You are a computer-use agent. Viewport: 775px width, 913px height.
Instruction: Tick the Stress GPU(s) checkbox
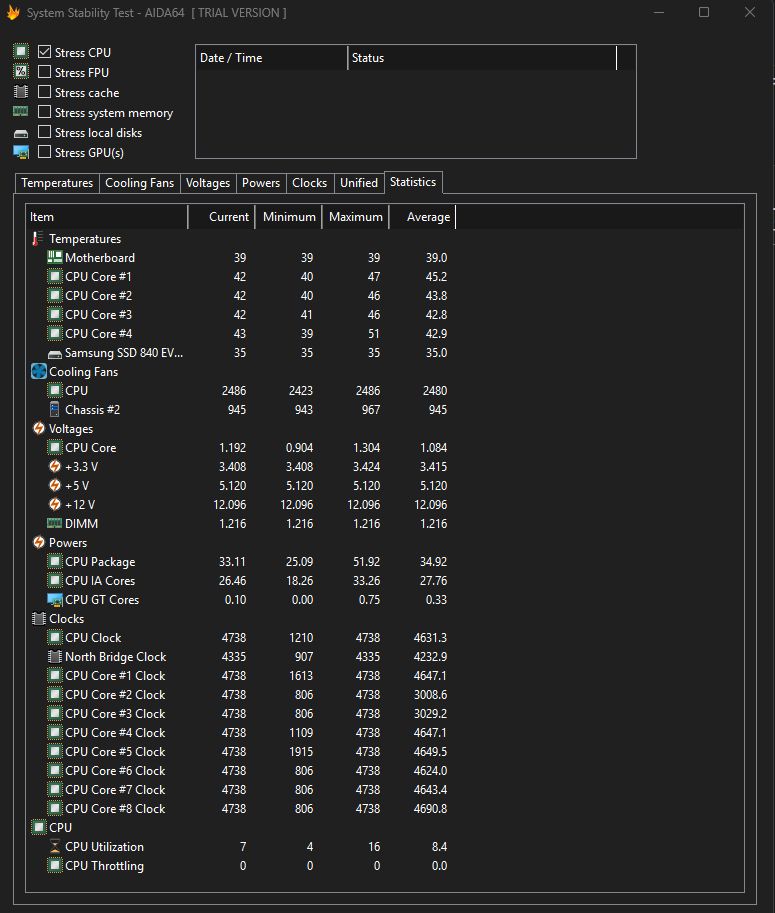45,153
